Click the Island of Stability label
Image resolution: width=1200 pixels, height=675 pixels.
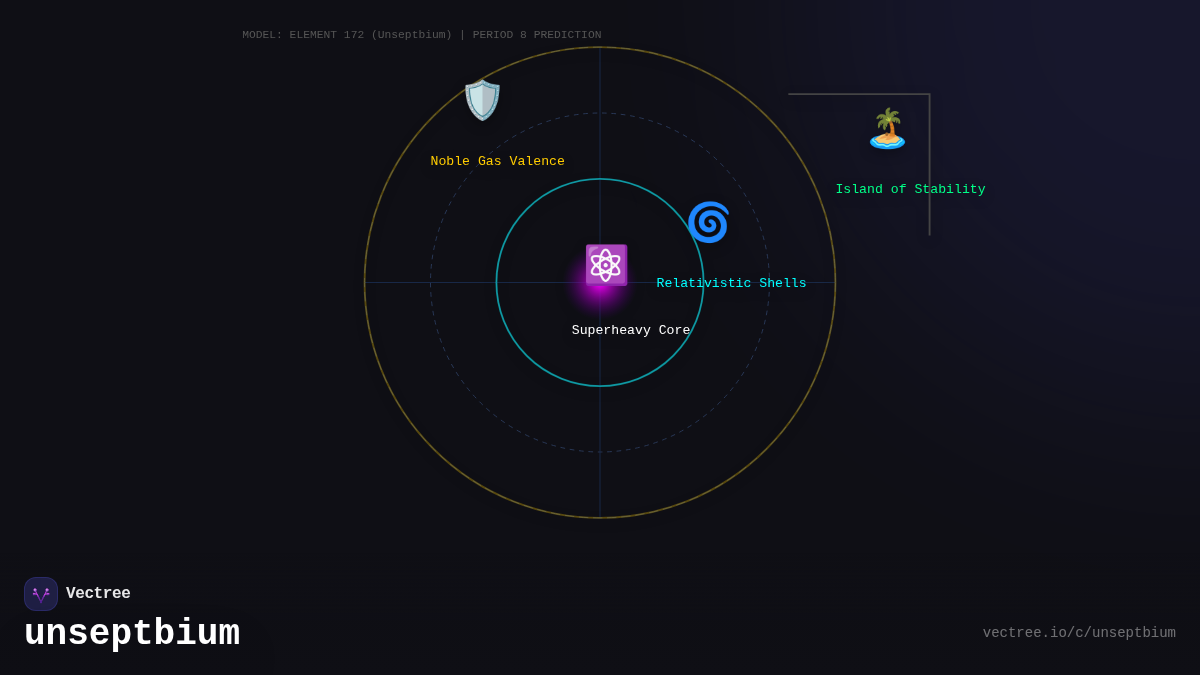910,189
